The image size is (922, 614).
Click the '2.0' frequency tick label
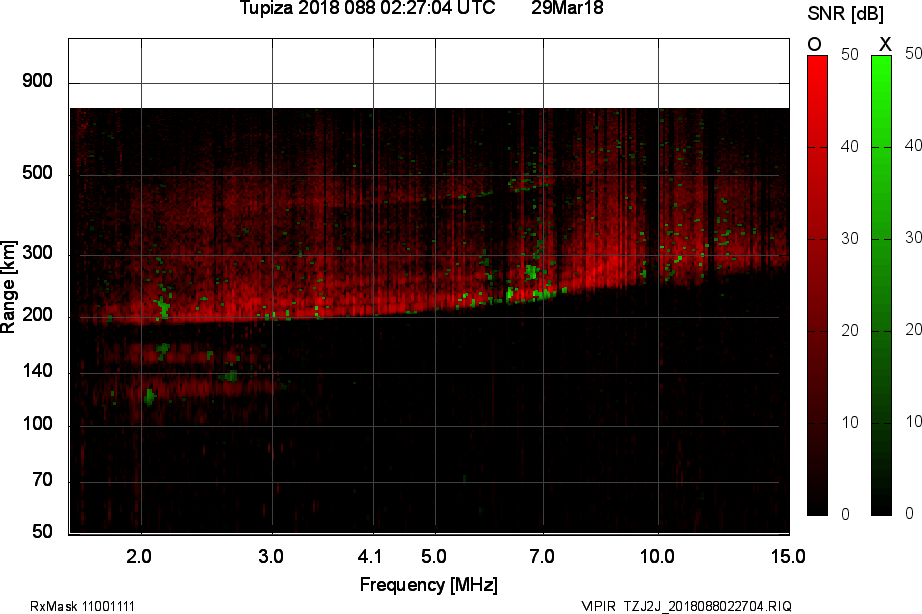(x=139, y=556)
